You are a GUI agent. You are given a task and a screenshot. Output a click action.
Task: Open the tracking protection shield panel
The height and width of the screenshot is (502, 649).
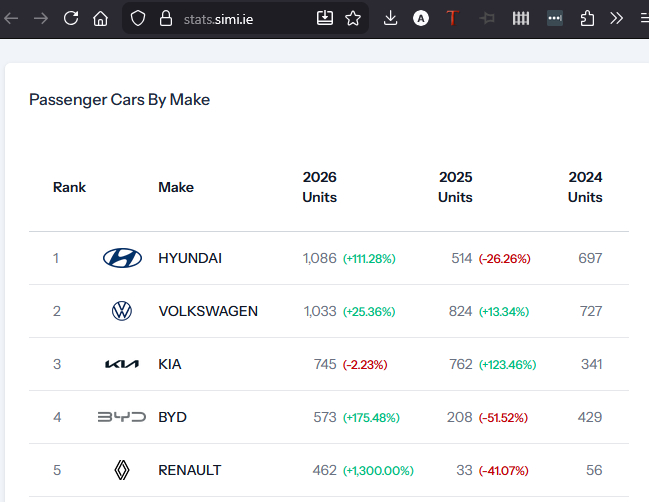click(x=138, y=18)
